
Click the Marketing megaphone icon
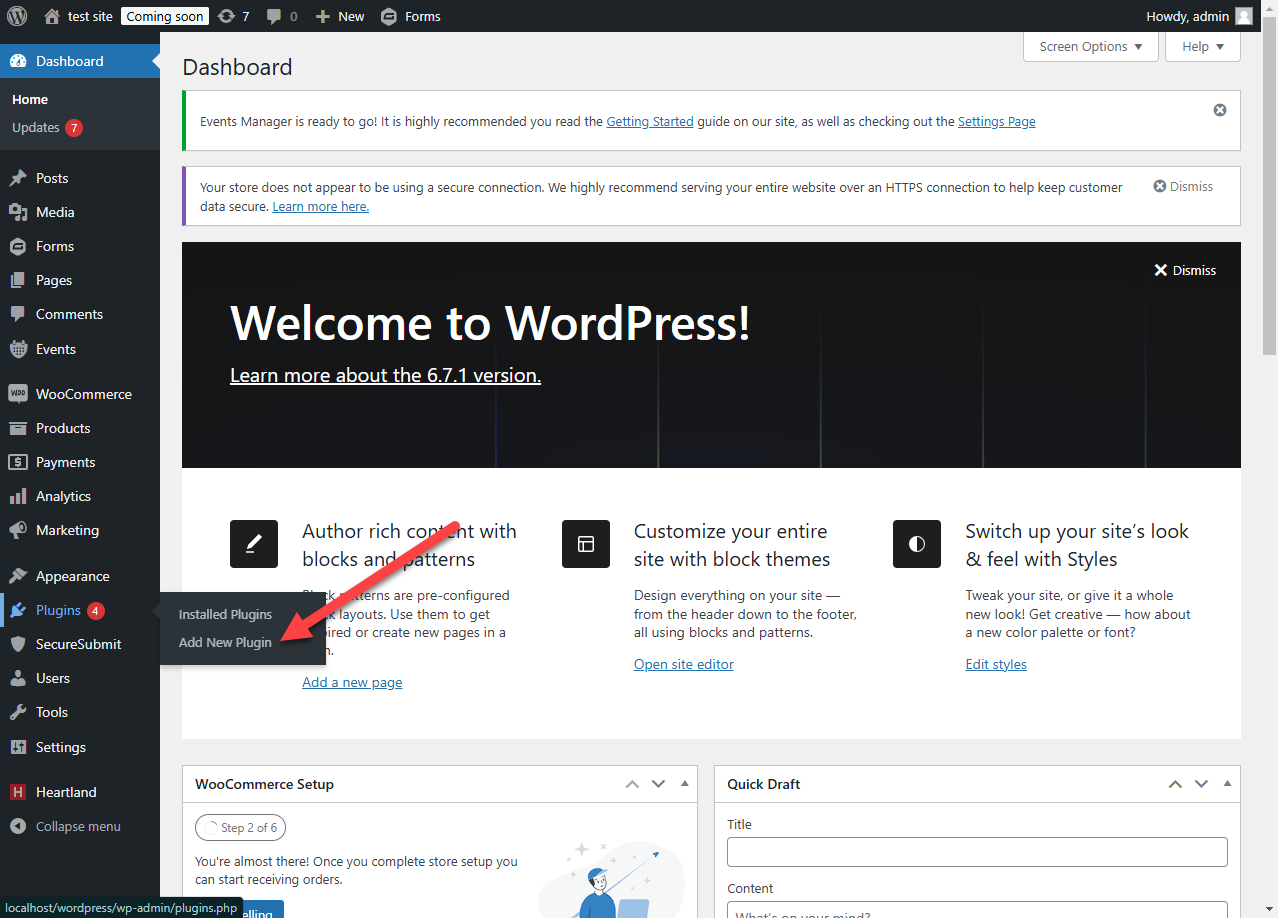click(18, 530)
